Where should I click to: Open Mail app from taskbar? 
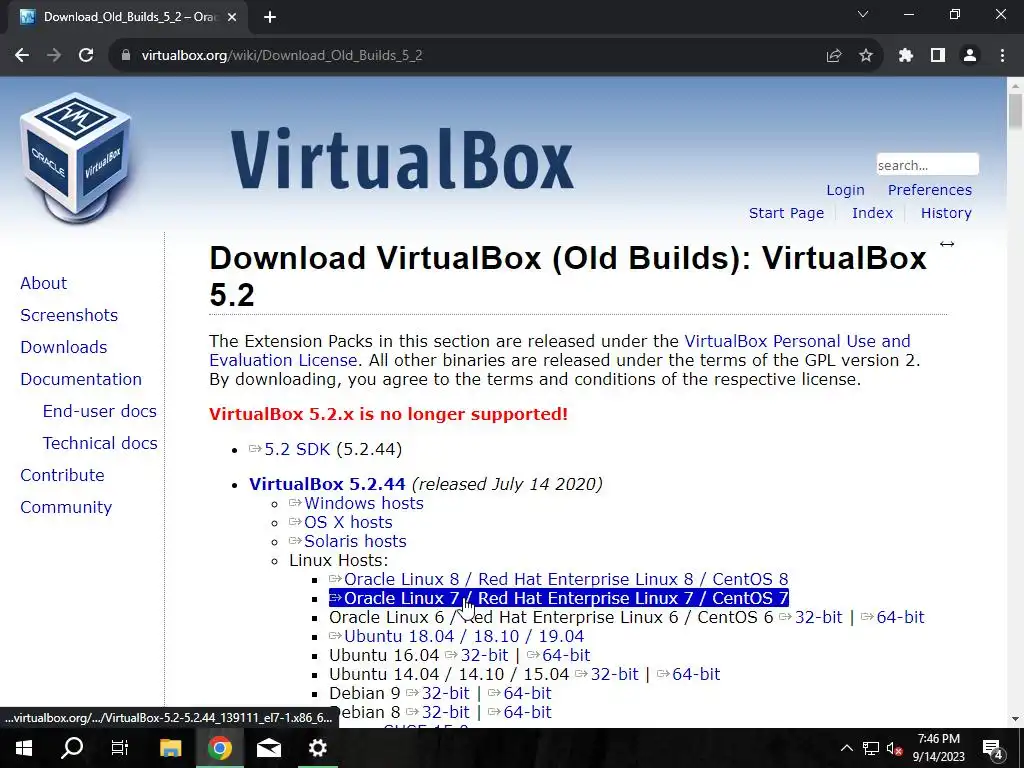(x=268, y=748)
